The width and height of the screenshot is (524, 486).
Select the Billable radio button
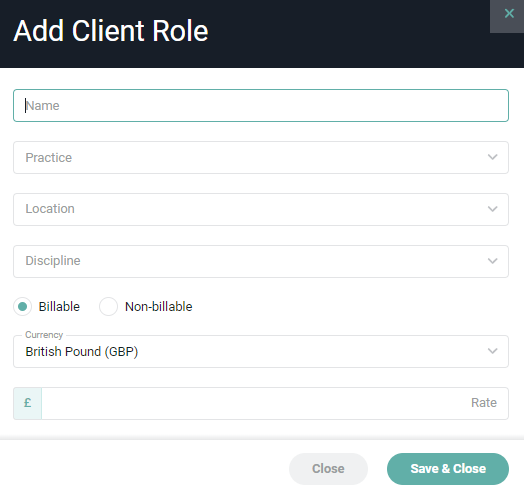[22, 307]
